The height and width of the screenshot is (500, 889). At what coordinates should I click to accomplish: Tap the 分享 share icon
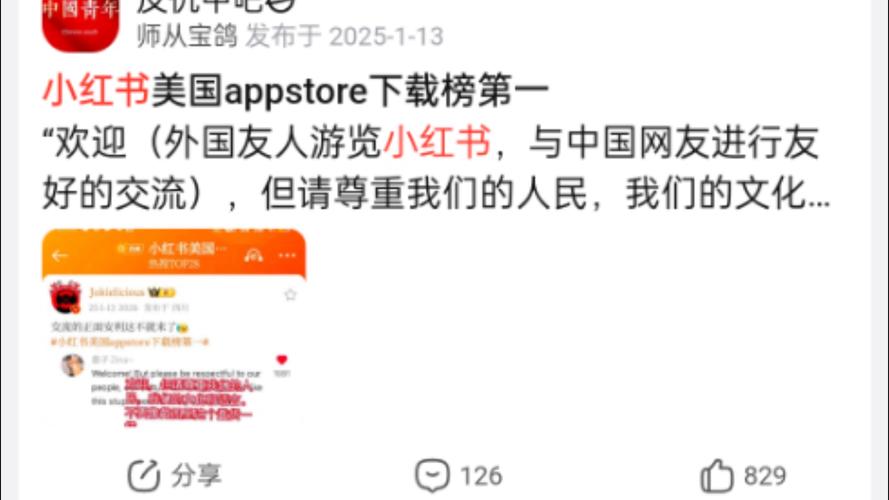tap(143, 476)
